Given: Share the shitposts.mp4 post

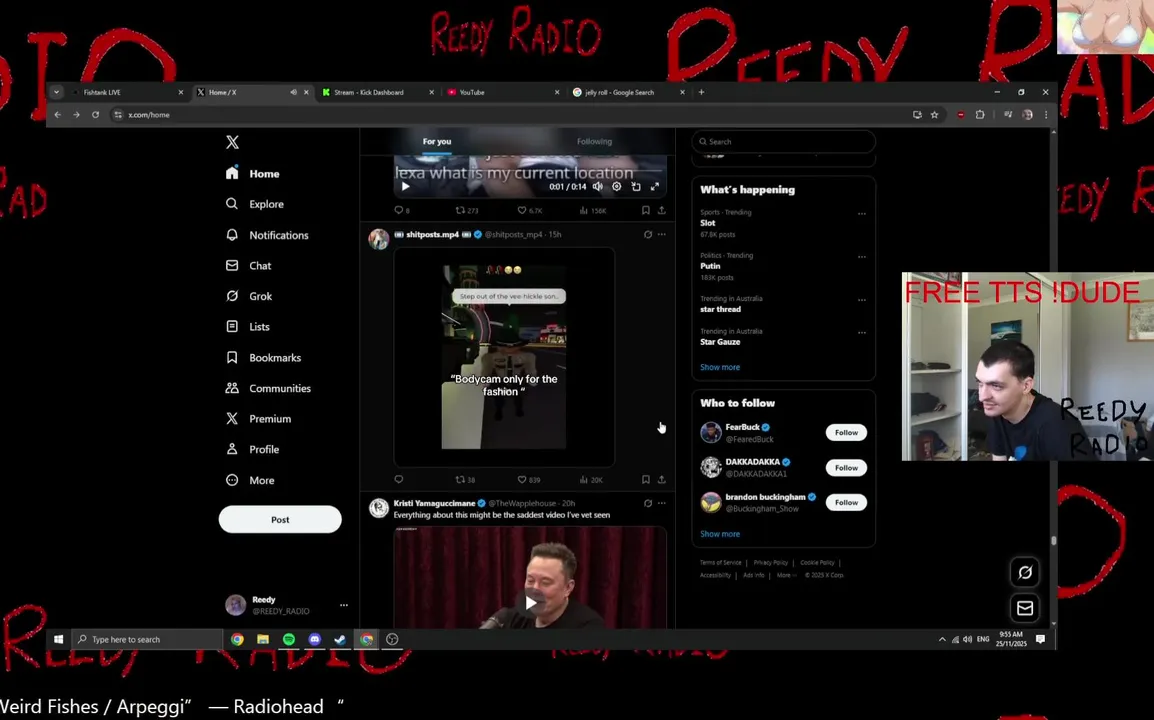Looking at the screenshot, I should (662, 479).
